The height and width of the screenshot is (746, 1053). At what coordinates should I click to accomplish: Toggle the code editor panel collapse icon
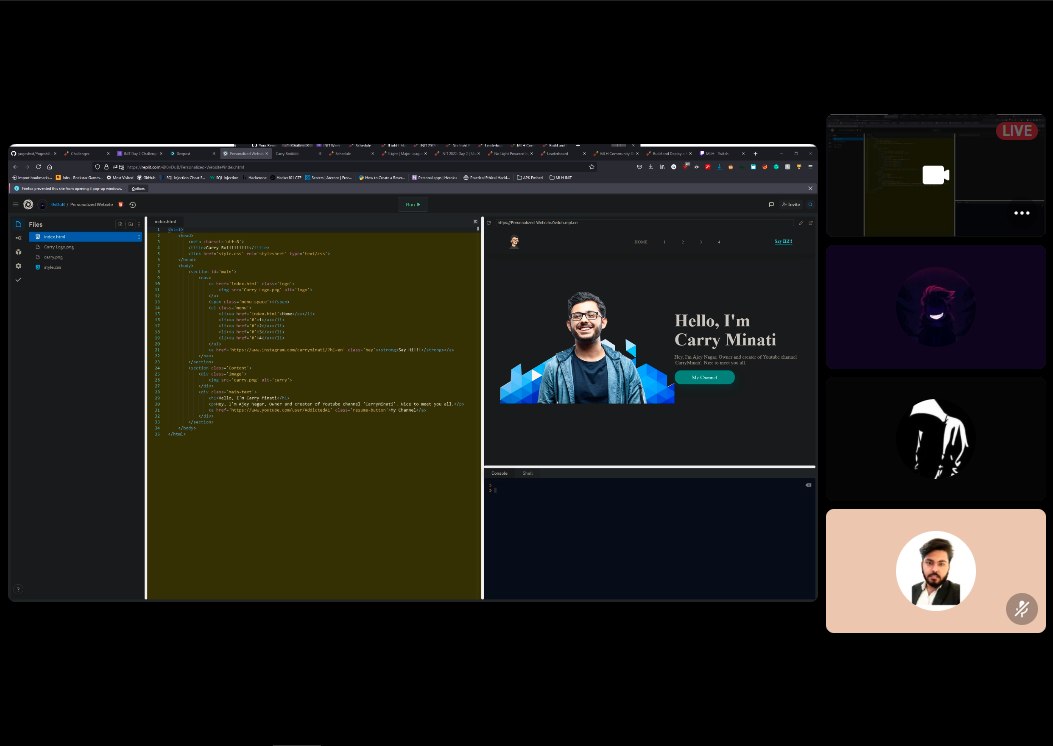[x=475, y=222]
